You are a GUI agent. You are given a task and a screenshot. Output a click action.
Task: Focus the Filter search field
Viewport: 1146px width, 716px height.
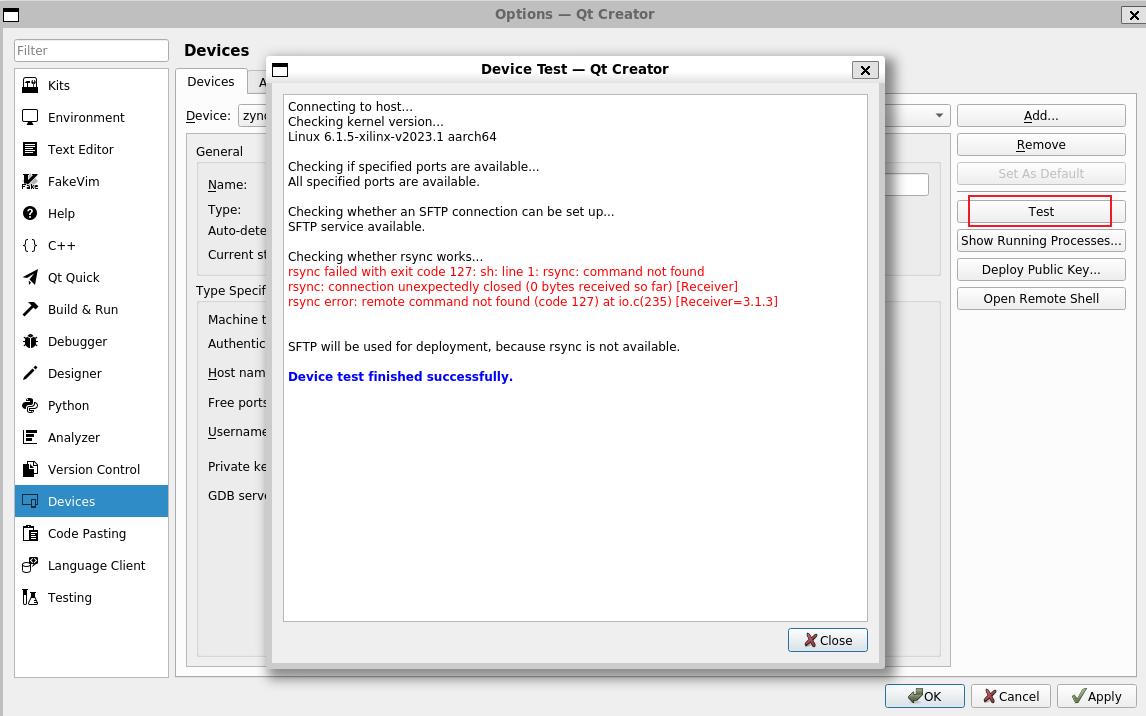pyautogui.click(x=91, y=50)
